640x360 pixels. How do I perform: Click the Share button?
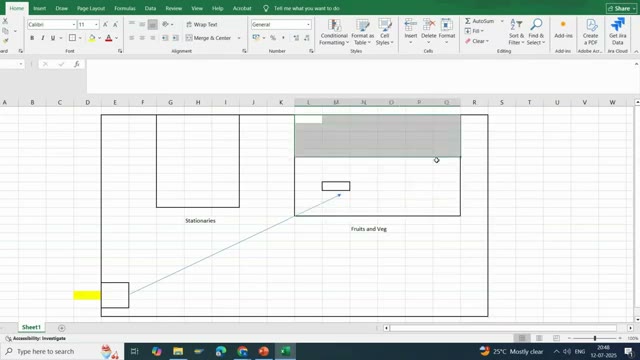pos(621,8)
